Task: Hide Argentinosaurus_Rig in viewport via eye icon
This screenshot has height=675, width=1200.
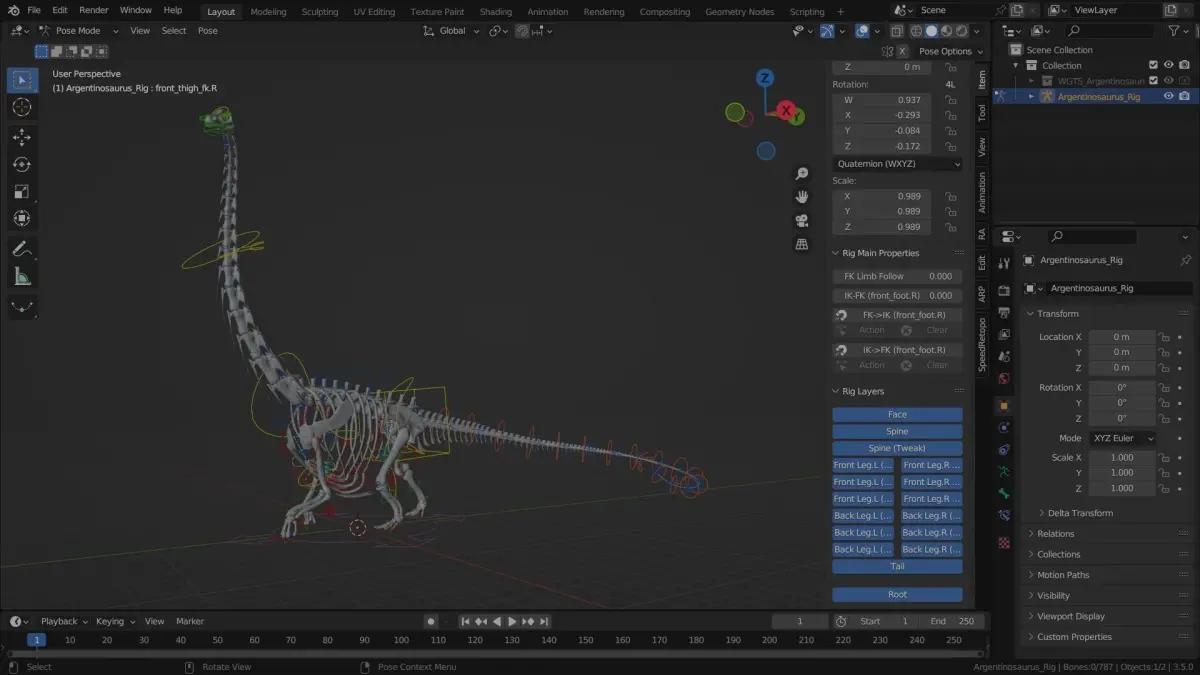Action: pos(1168,97)
